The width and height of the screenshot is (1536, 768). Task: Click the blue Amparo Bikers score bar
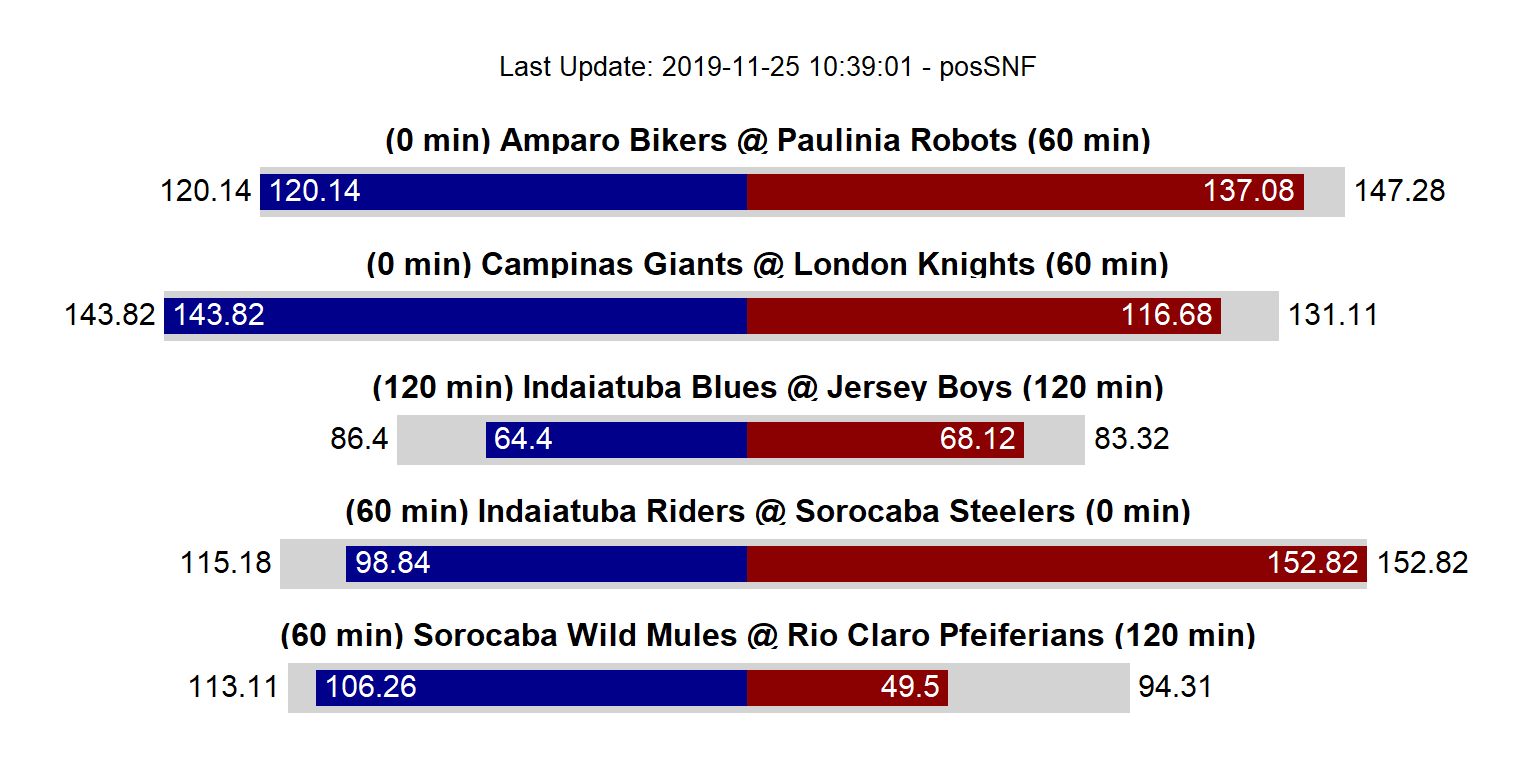click(503, 191)
